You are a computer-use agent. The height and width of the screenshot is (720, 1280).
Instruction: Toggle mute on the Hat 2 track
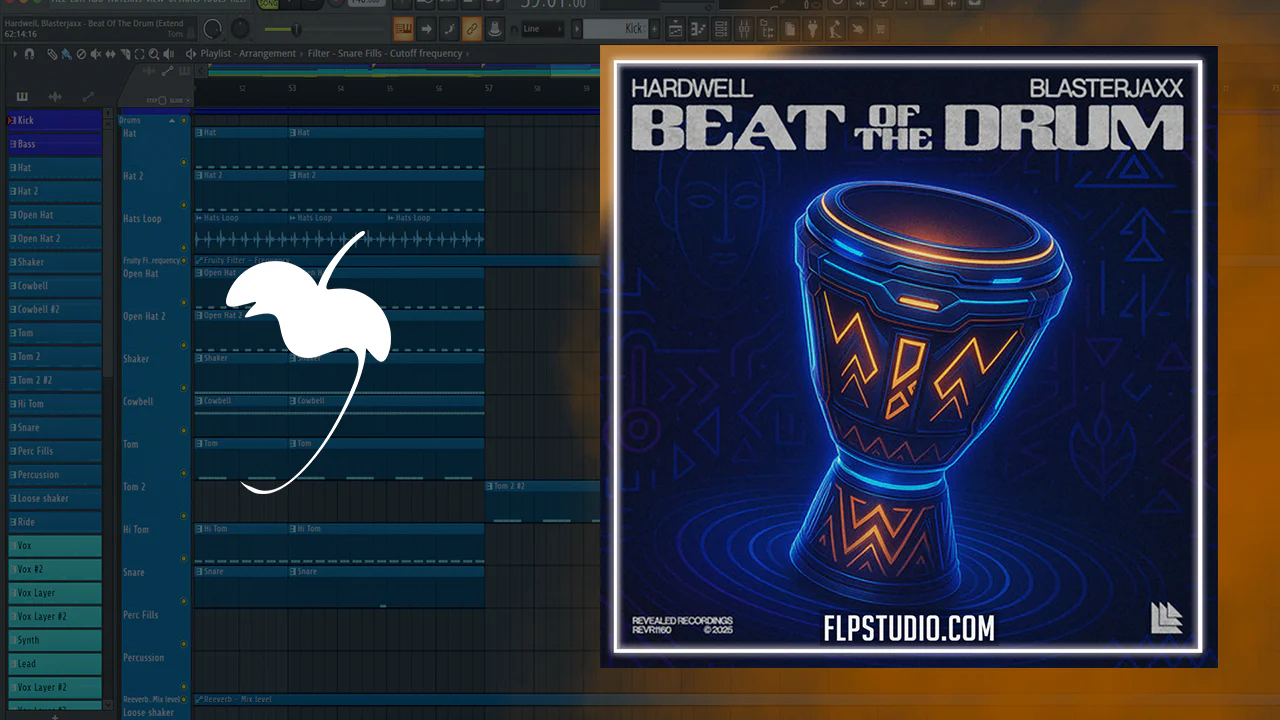pyautogui.click(x=183, y=205)
